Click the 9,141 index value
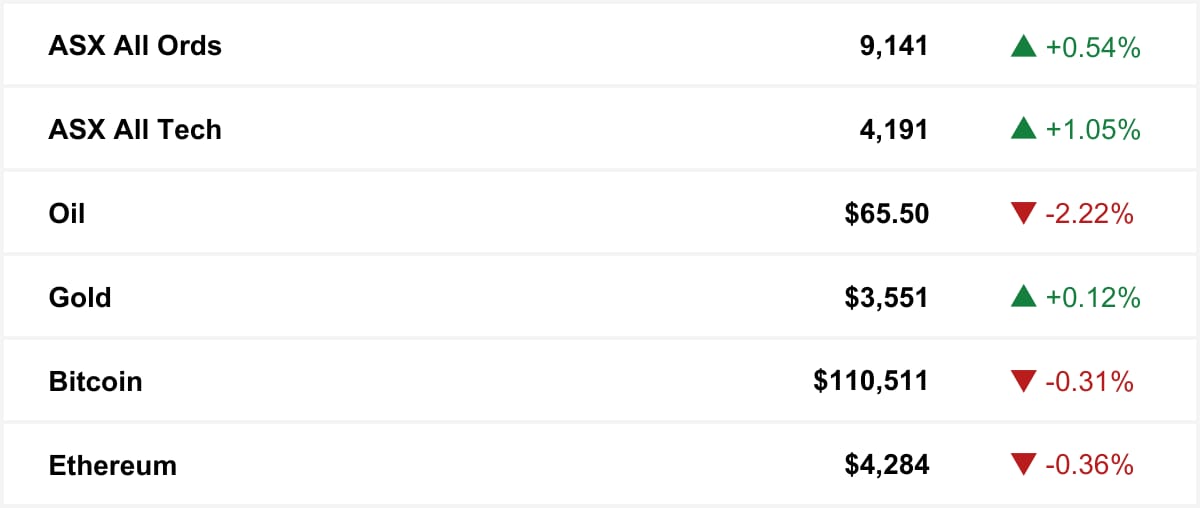Image resolution: width=1200 pixels, height=508 pixels. click(894, 46)
